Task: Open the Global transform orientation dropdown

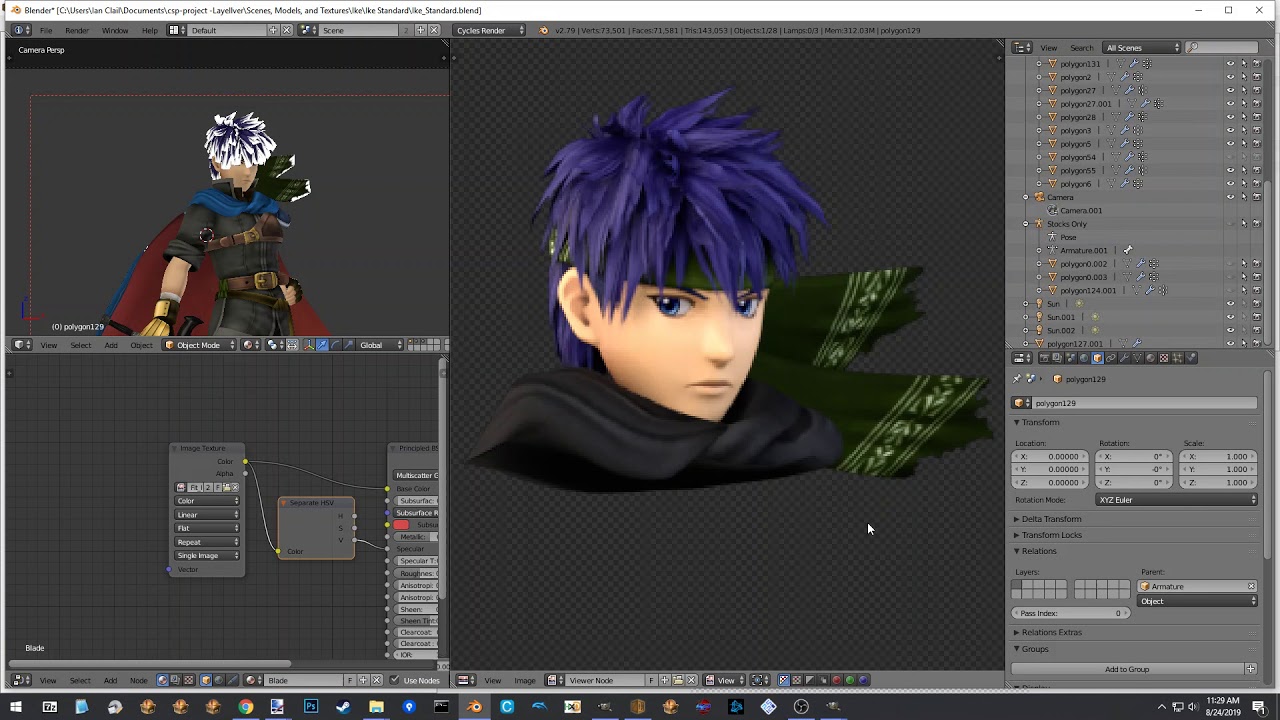Action: [x=379, y=345]
